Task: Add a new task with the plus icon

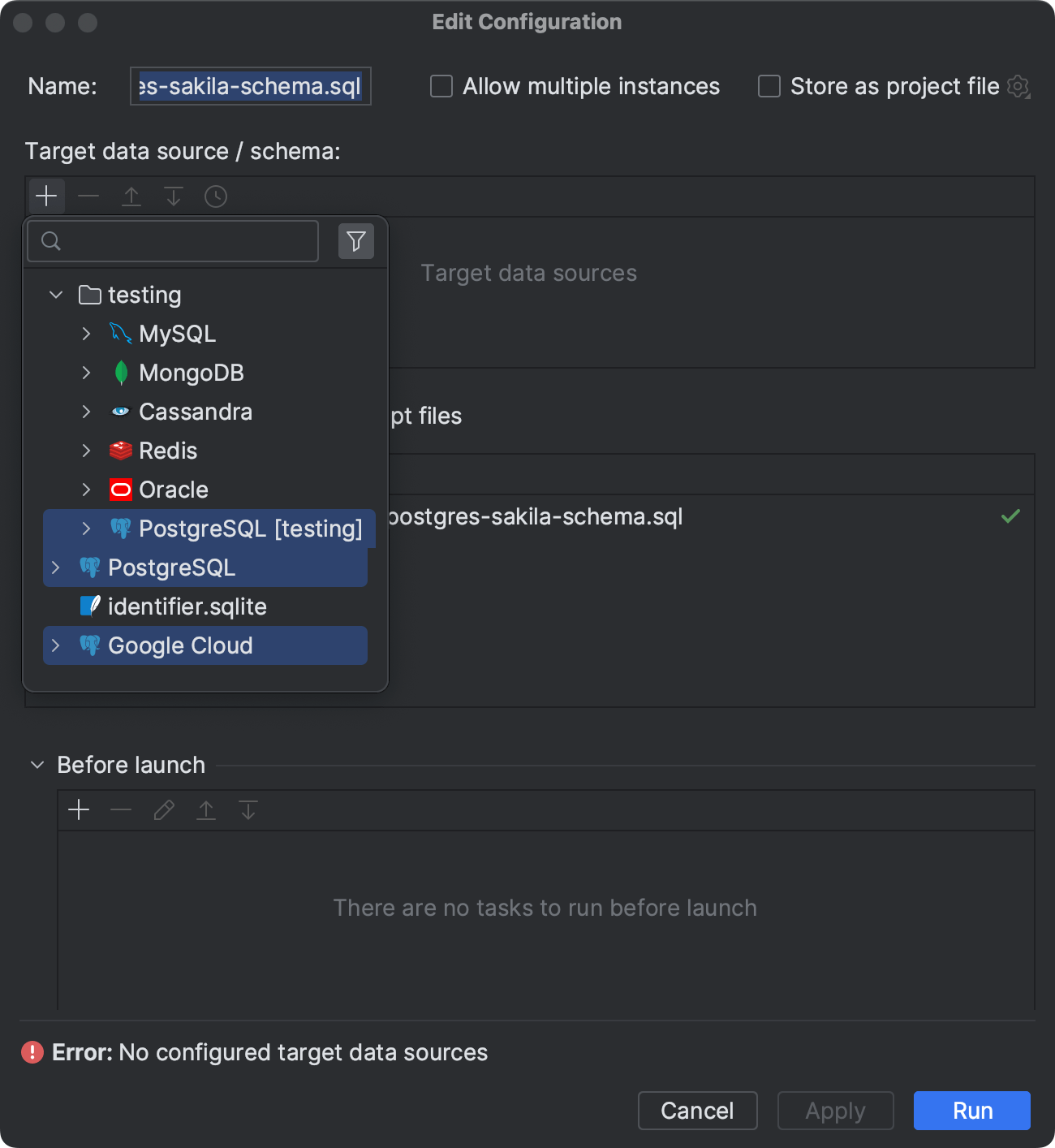Action: coord(79,809)
